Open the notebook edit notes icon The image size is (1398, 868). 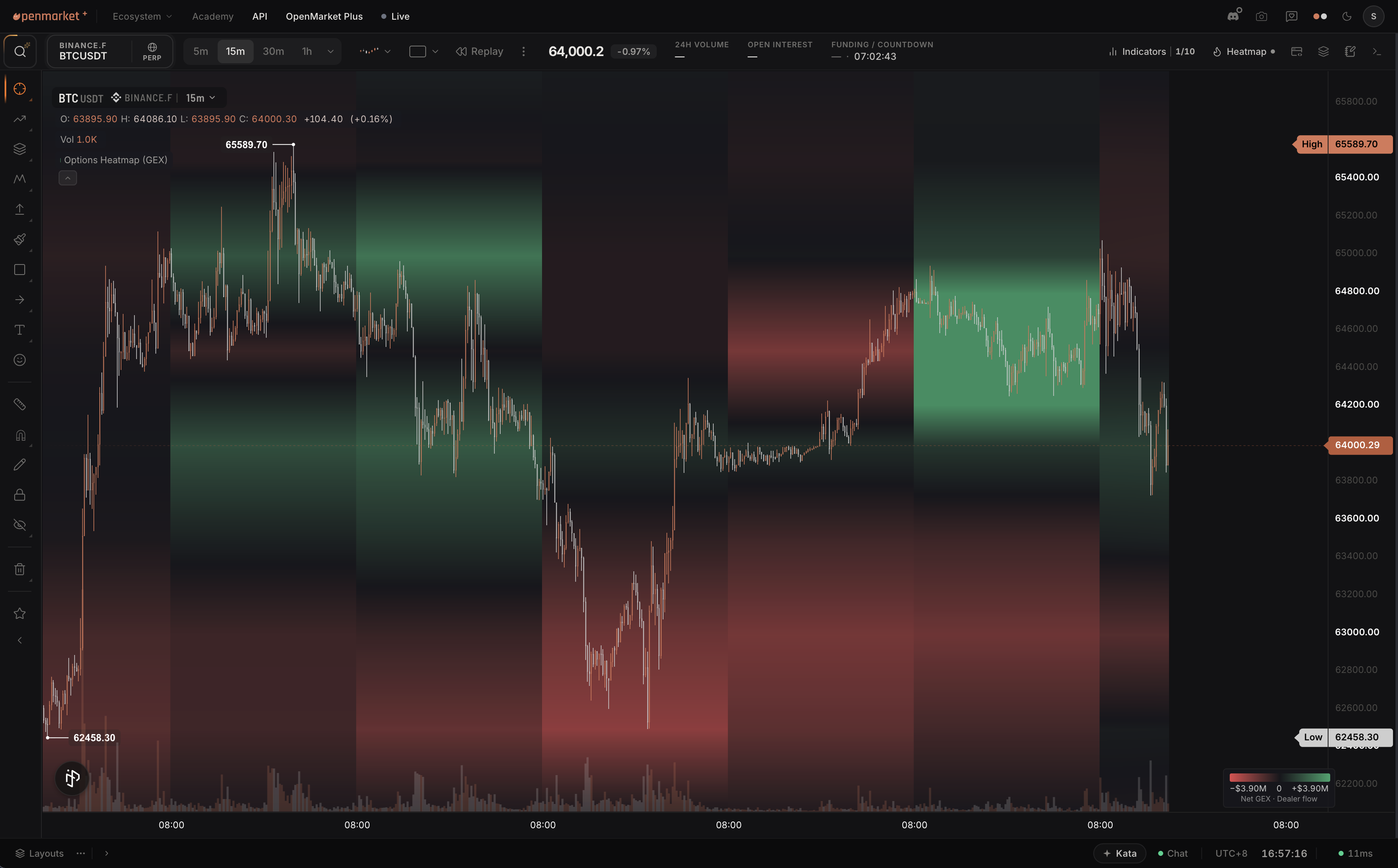click(x=1350, y=51)
